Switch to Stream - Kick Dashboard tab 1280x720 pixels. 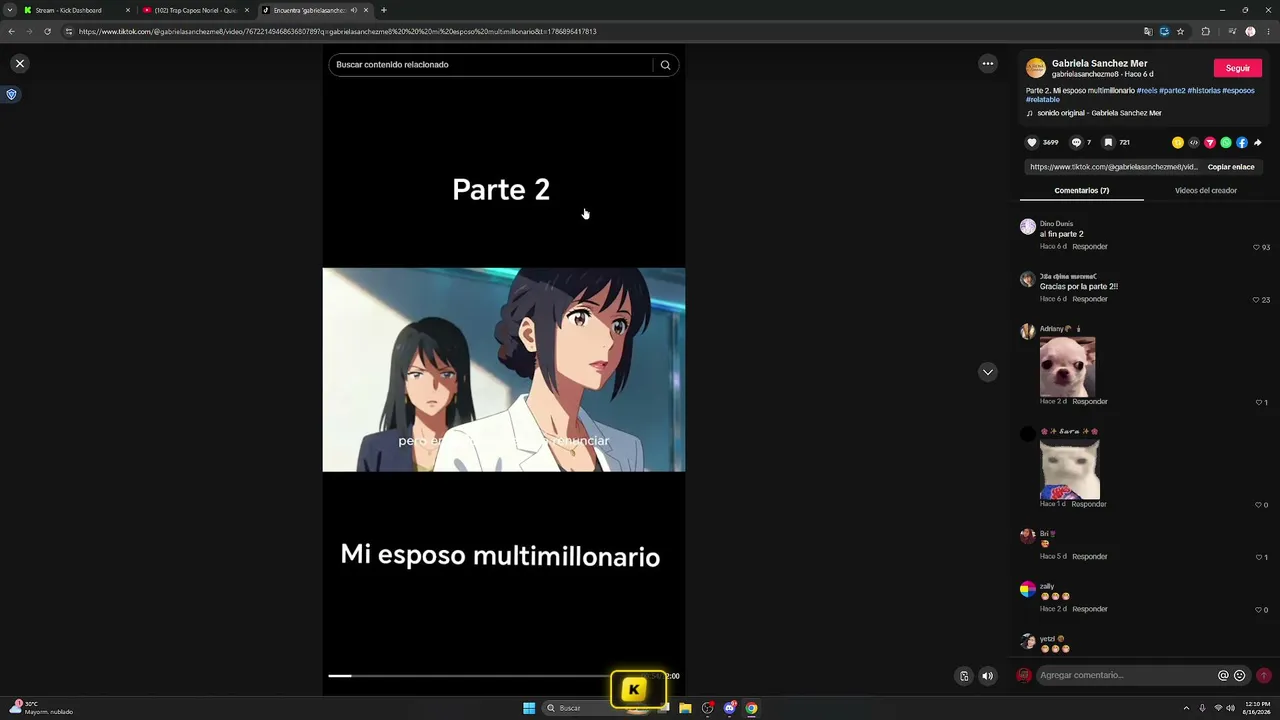[76, 10]
